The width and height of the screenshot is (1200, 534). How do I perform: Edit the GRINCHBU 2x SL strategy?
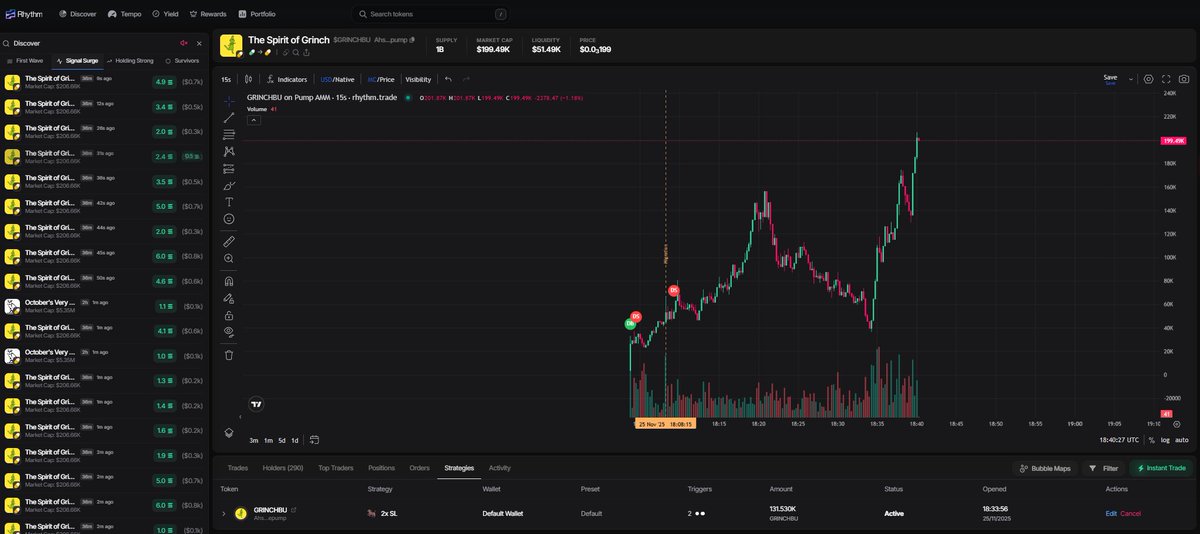[1110, 513]
